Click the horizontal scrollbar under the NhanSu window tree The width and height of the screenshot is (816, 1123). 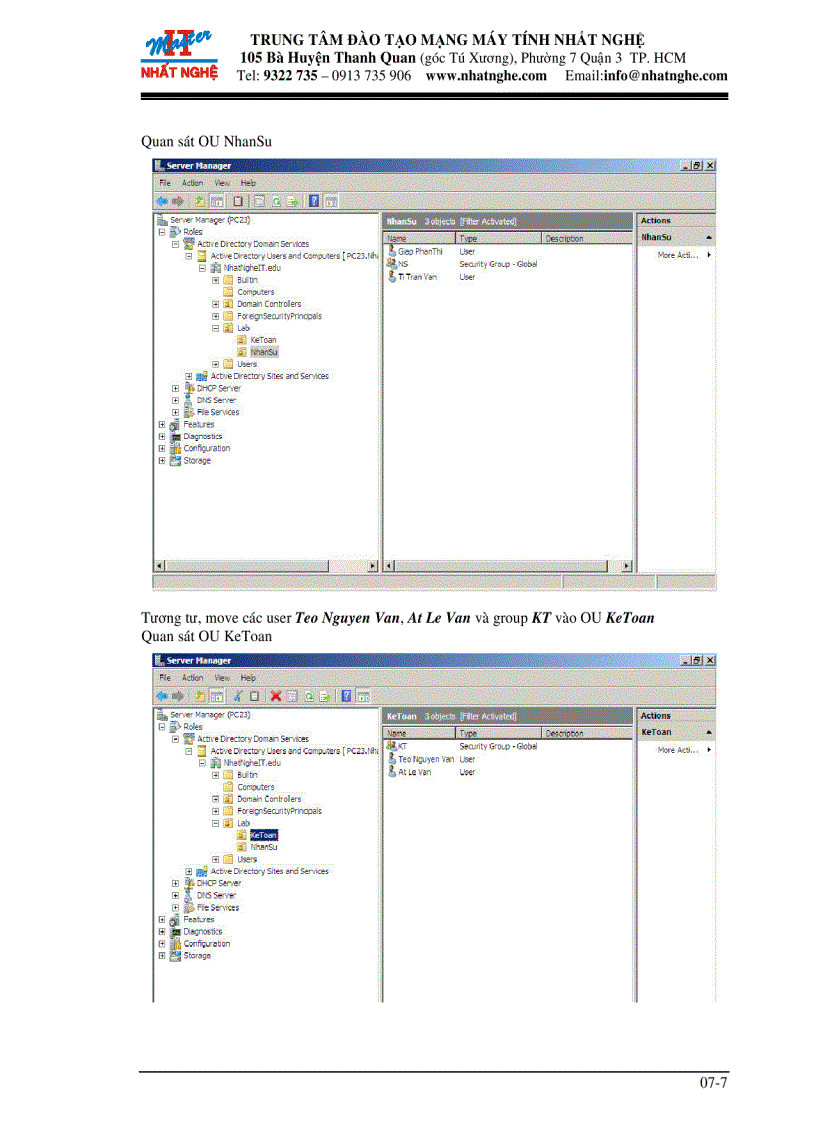coord(265,566)
